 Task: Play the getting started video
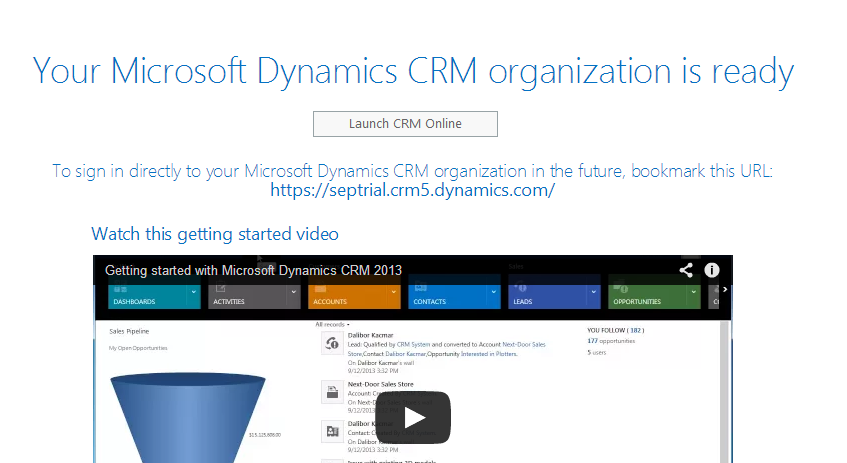(414, 417)
